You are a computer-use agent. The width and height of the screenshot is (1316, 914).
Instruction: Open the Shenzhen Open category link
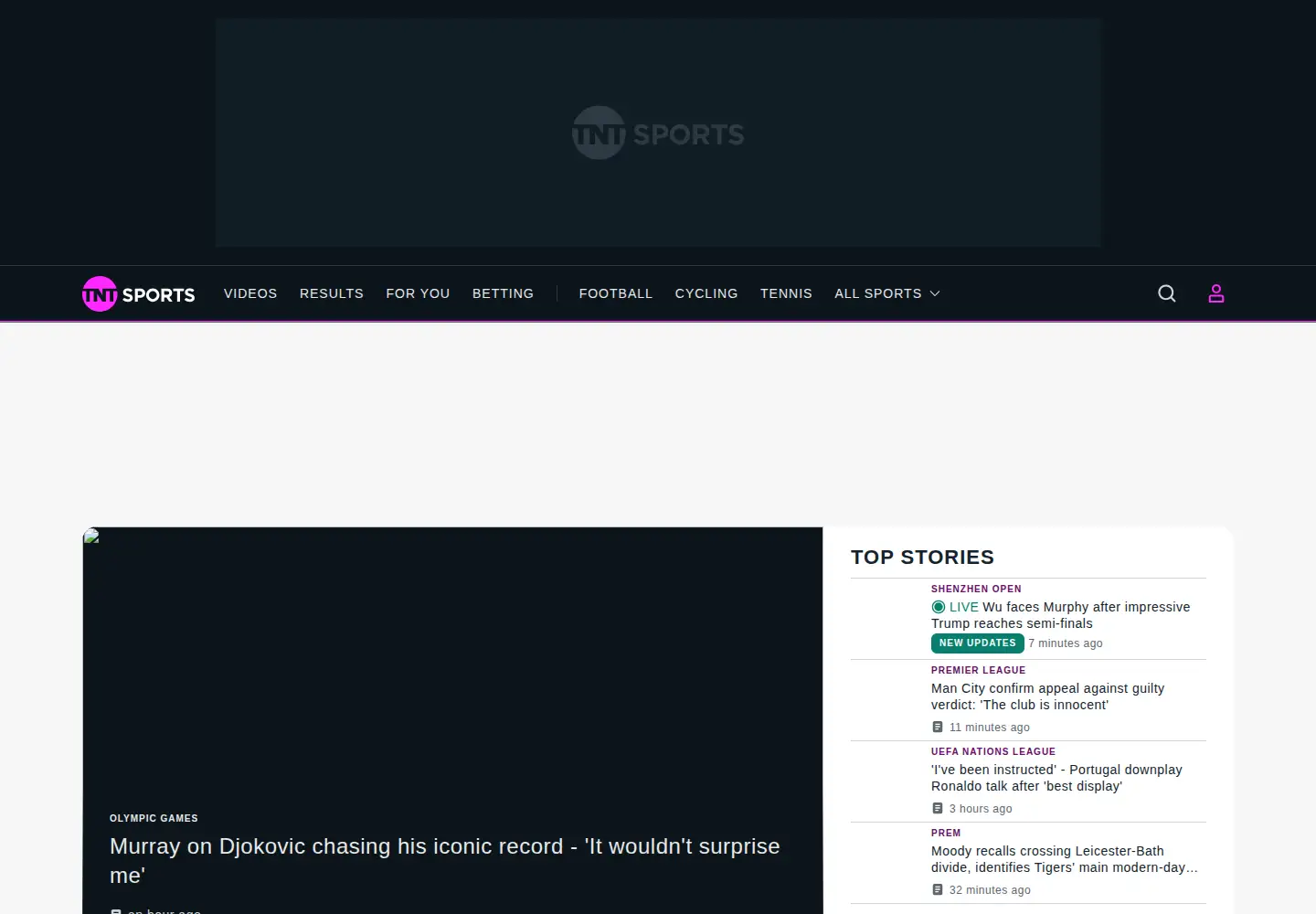click(976, 590)
